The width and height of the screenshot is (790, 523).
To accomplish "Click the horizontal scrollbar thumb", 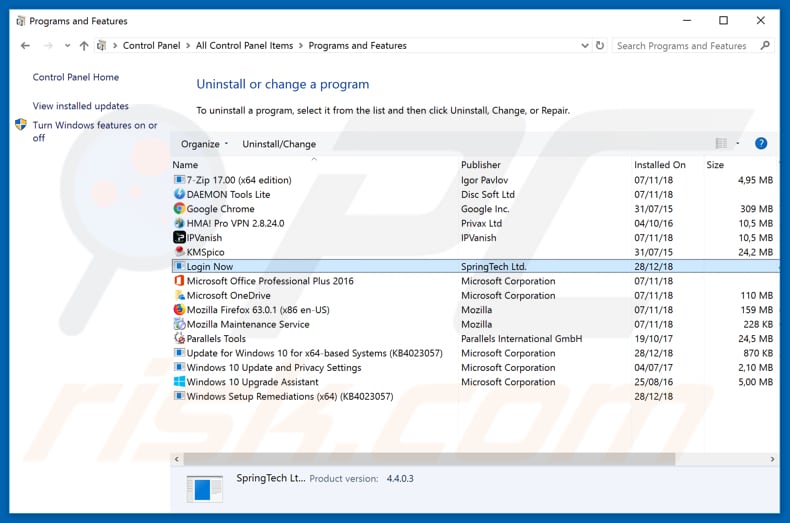I will (x=429, y=459).
